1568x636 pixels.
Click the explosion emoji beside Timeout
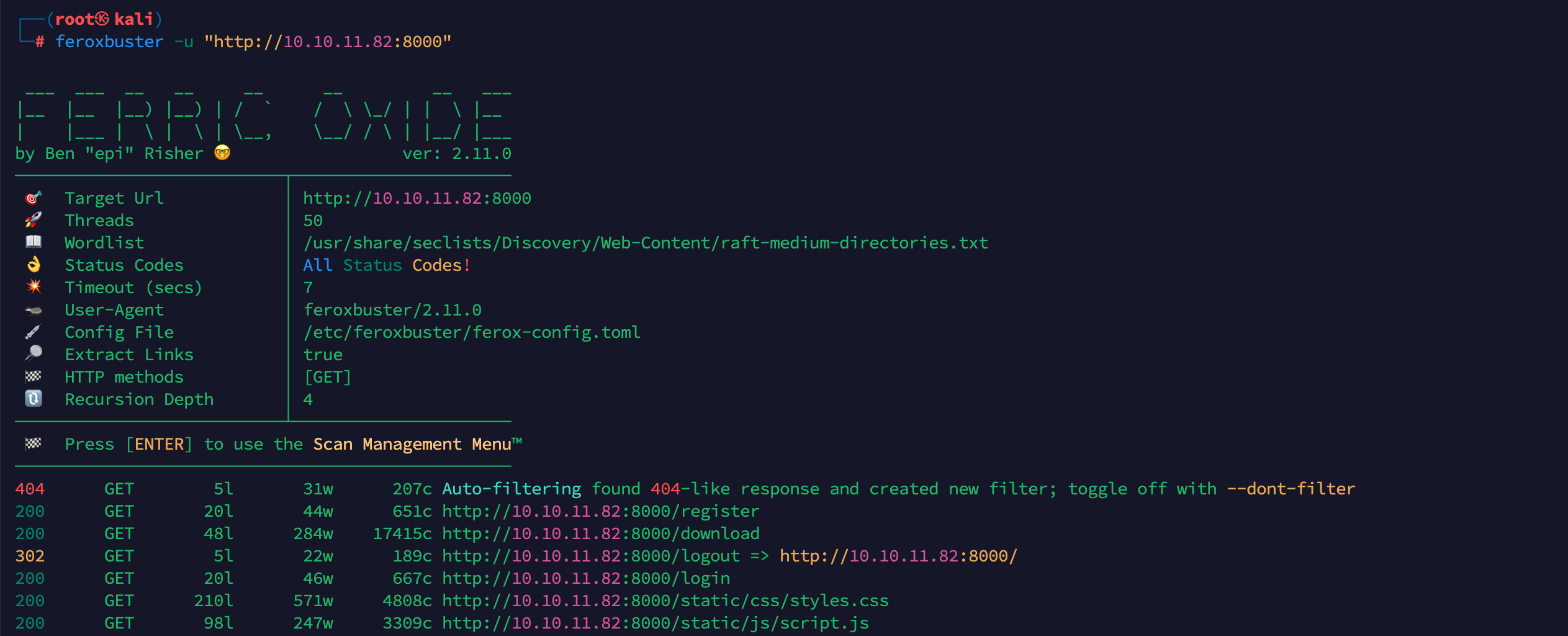[x=34, y=287]
